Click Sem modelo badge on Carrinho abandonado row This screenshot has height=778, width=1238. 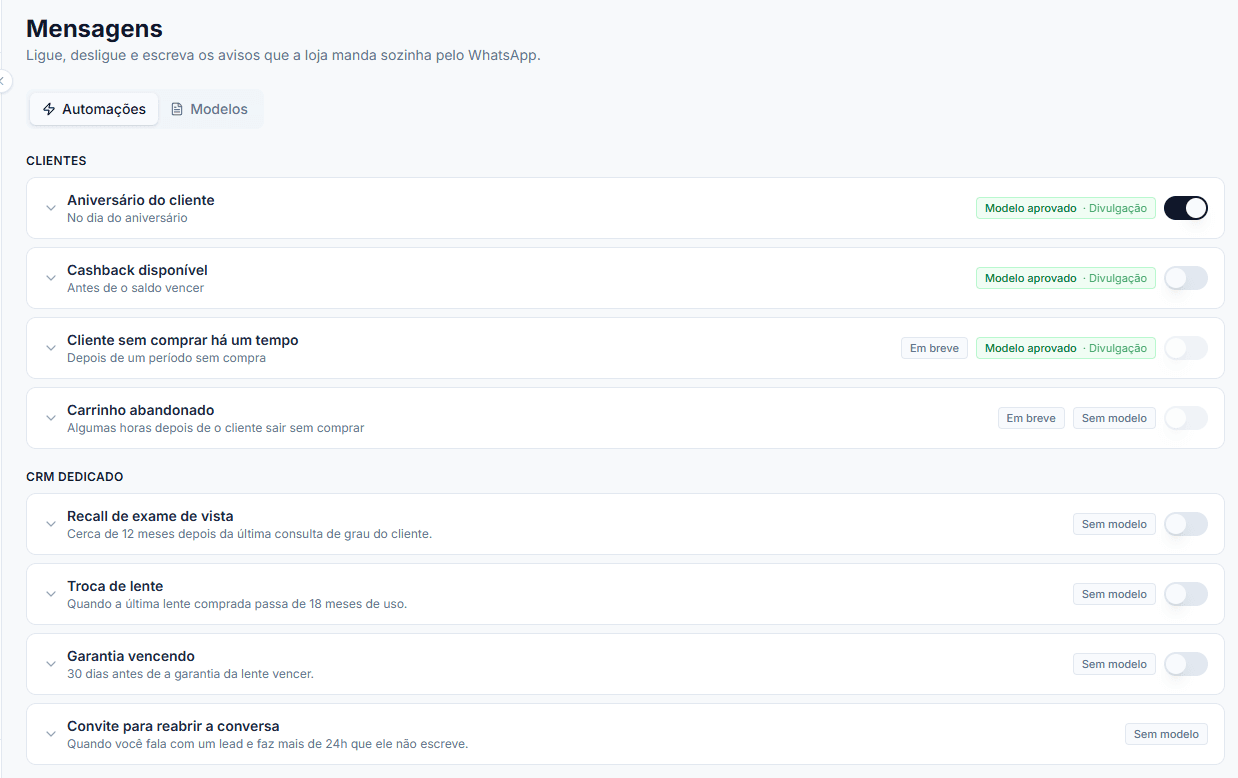tap(1114, 418)
